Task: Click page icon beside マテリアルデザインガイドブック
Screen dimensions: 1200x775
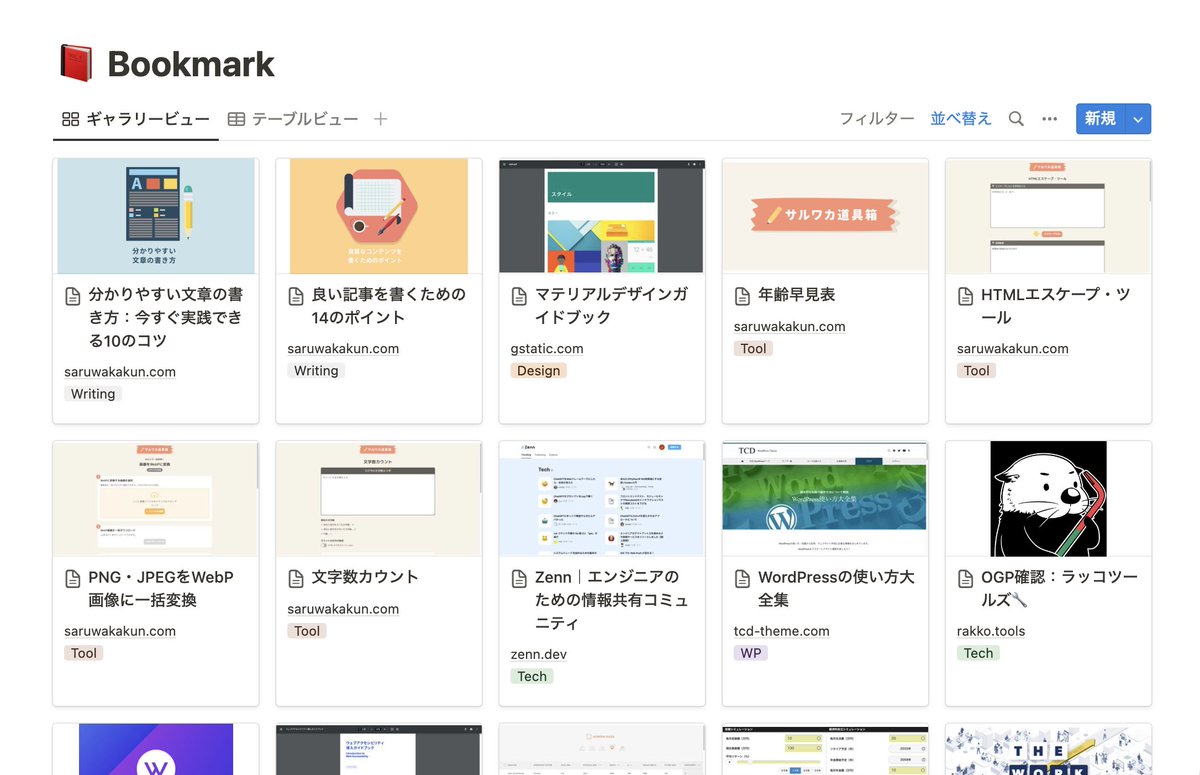Action: (519, 296)
